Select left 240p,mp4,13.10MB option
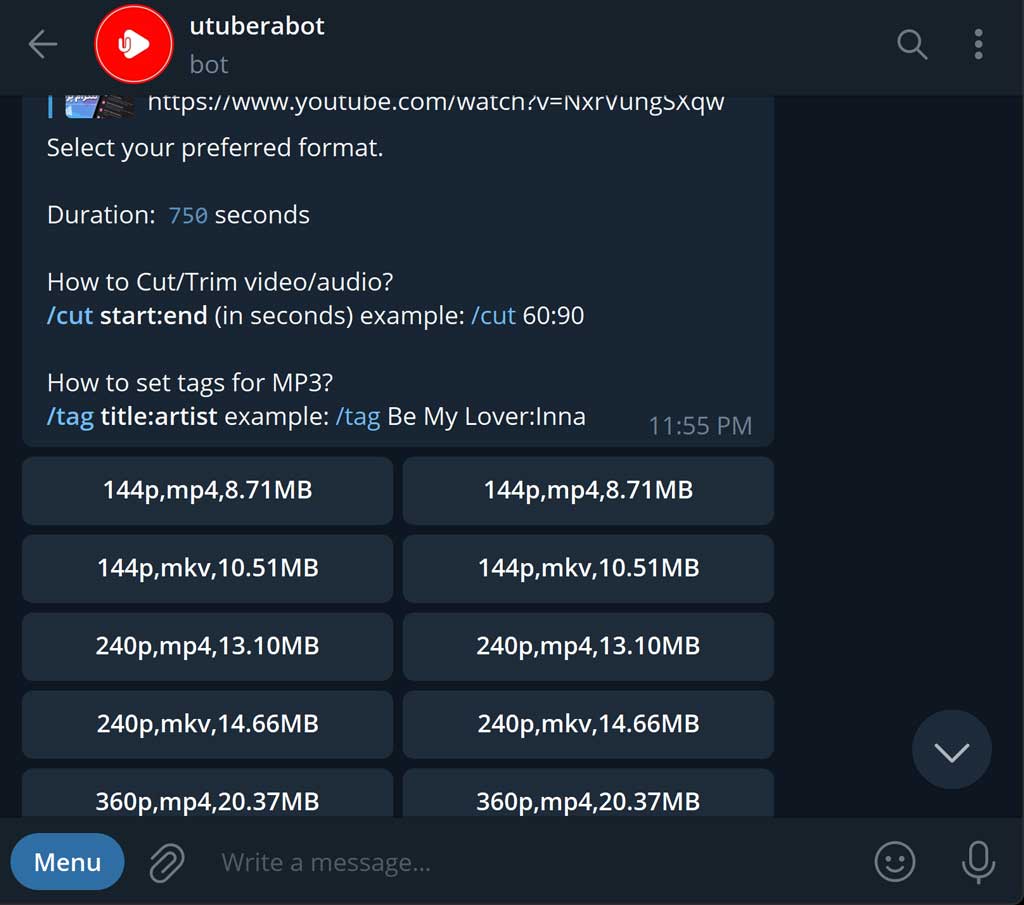 [x=208, y=646]
